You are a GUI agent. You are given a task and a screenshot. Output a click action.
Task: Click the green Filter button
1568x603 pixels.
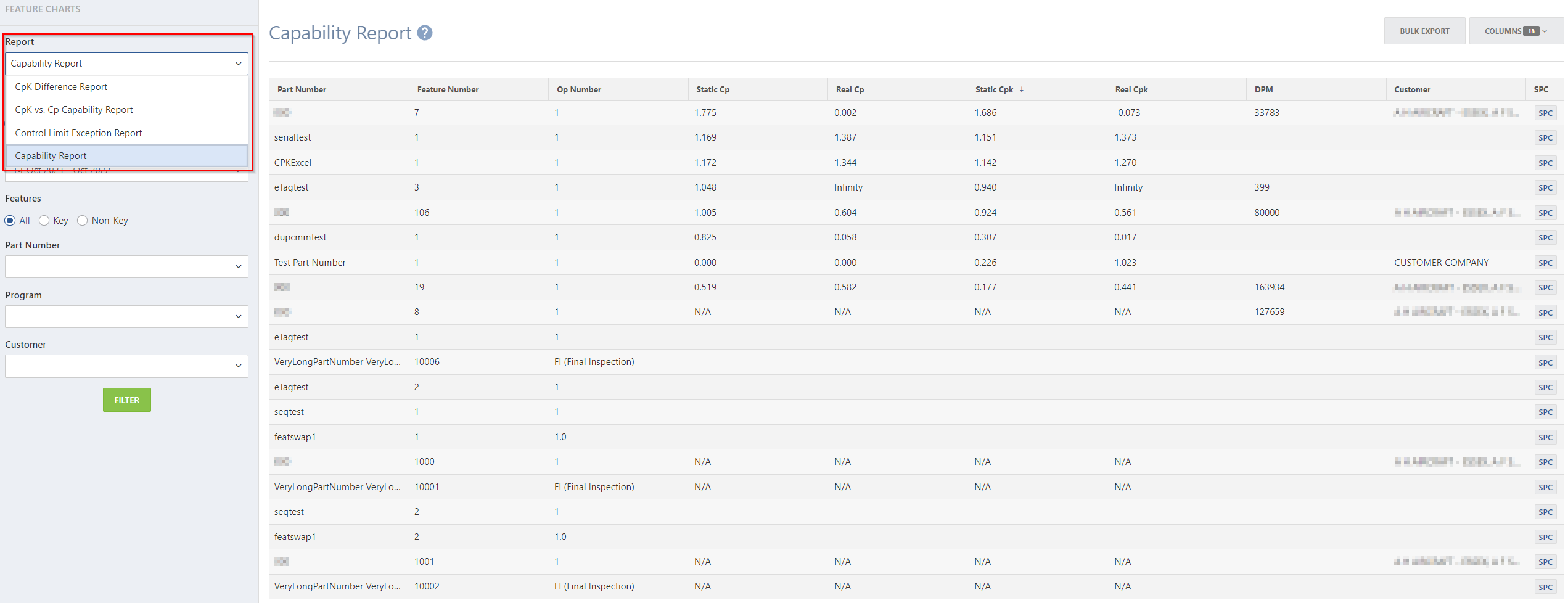[x=127, y=400]
